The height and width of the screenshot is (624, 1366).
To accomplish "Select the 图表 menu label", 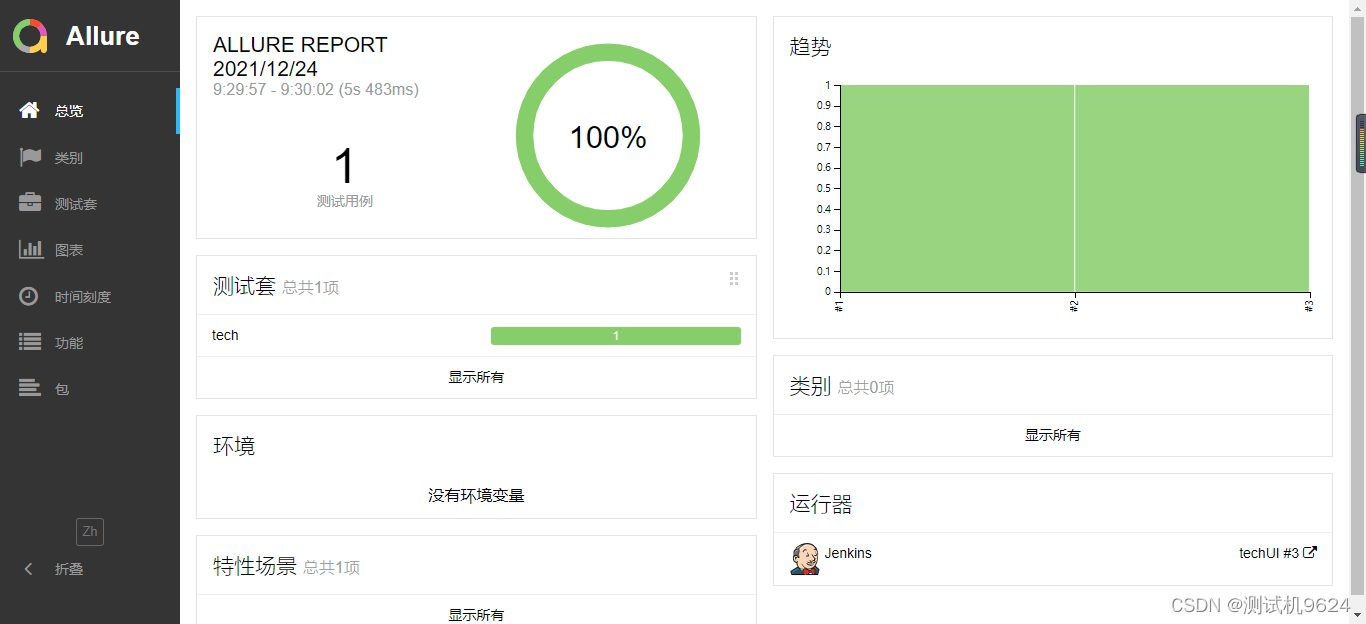I will tap(69, 250).
